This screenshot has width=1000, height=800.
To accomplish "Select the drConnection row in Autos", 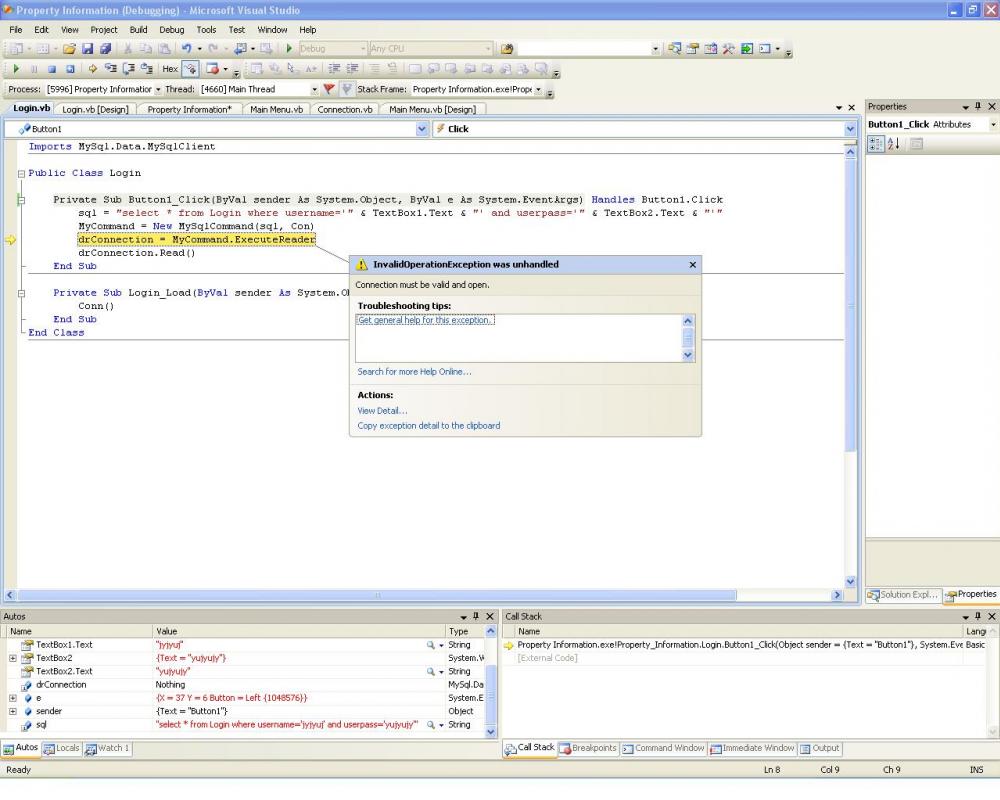I will click(x=247, y=685).
